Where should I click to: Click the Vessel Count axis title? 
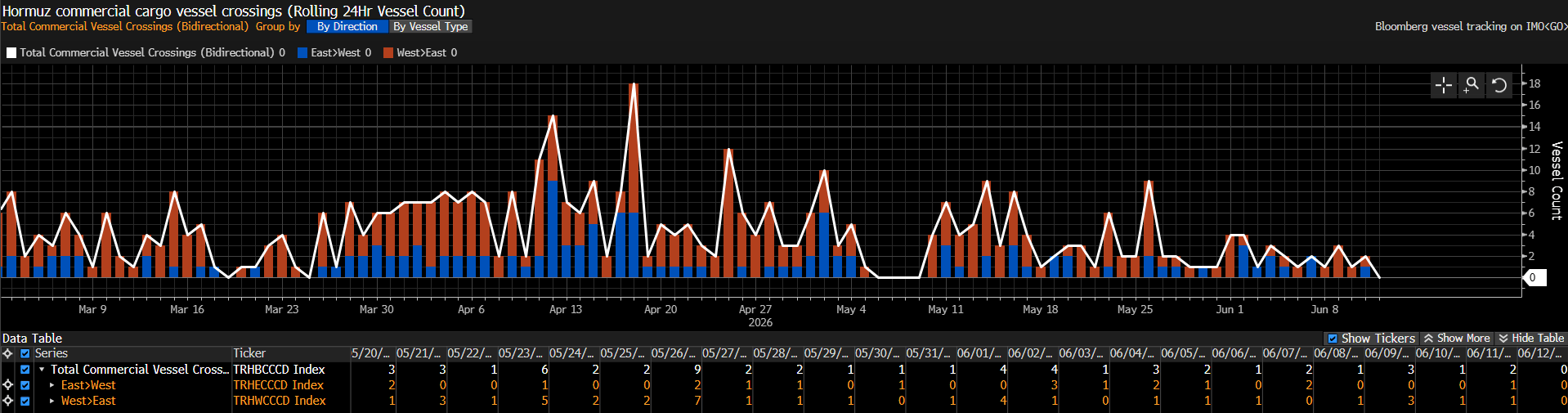pos(1557,181)
